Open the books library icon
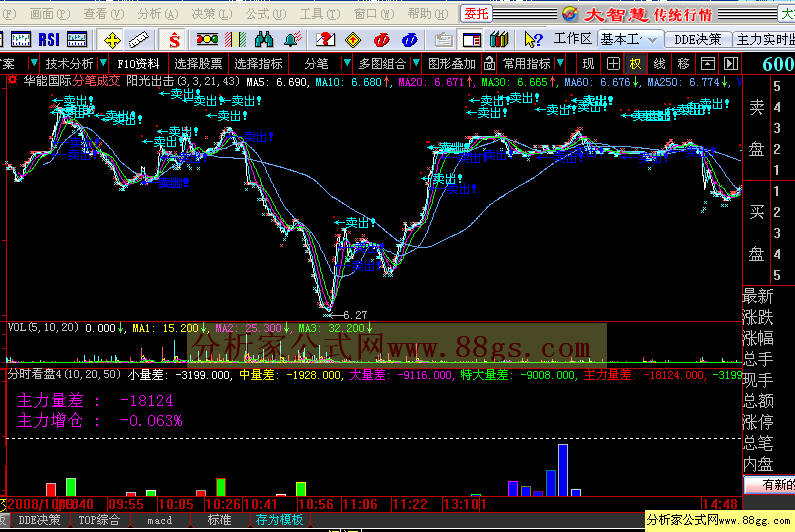 click(x=499, y=40)
